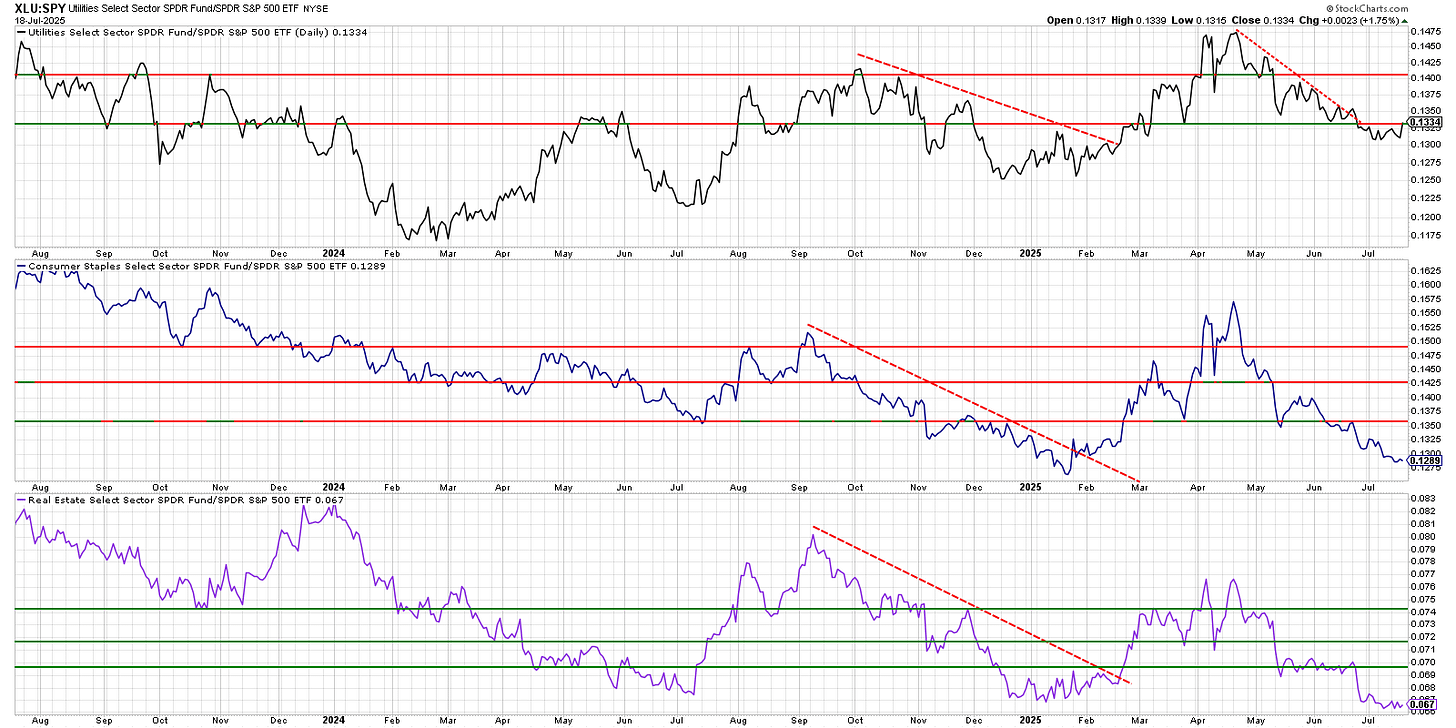This screenshot has height=728, width=1456.
Task: Select the 18-Jul-2025 date label
Action: pos(39,19)
